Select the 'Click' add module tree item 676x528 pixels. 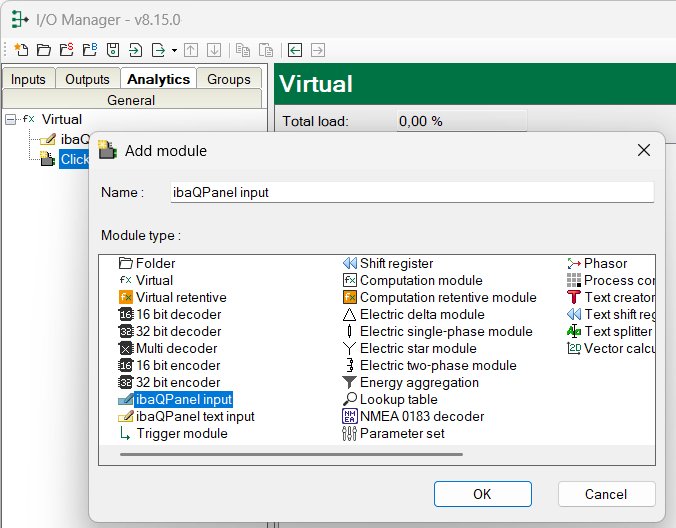click(x=74, y=159)
